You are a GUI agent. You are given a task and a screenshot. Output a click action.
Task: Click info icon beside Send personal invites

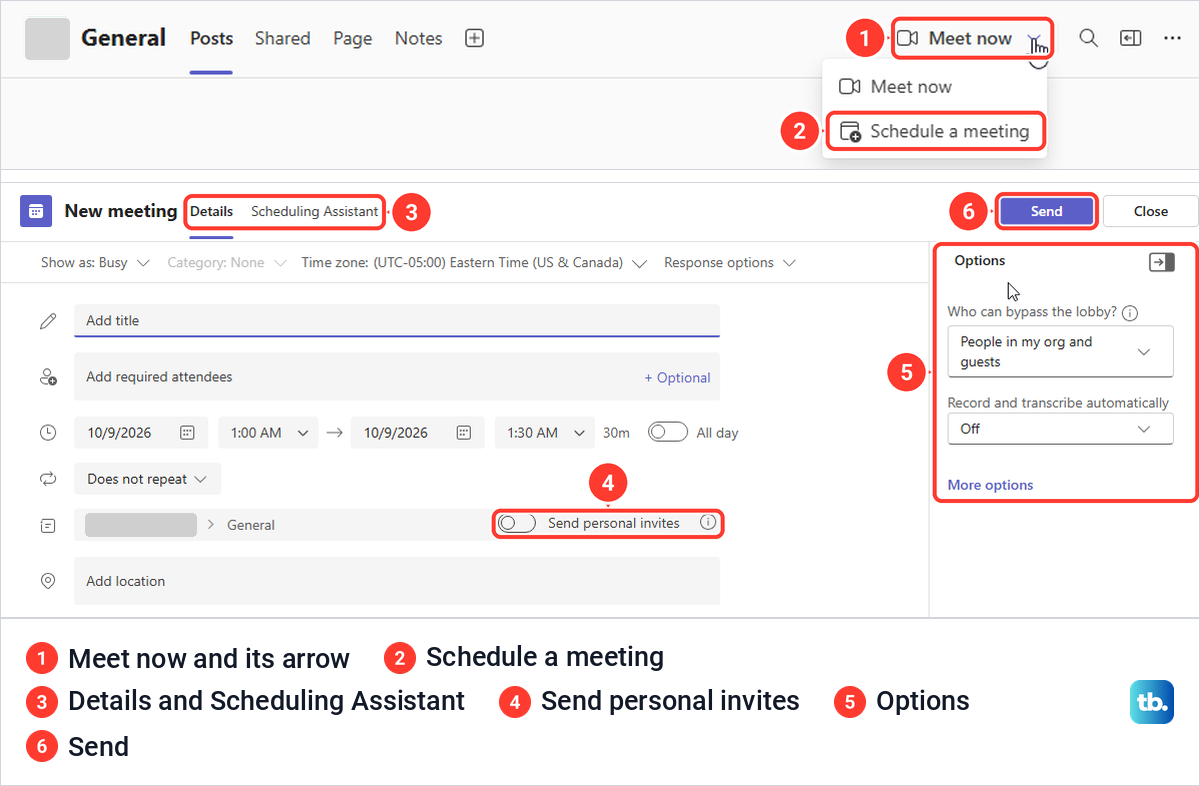click(708, 522)
